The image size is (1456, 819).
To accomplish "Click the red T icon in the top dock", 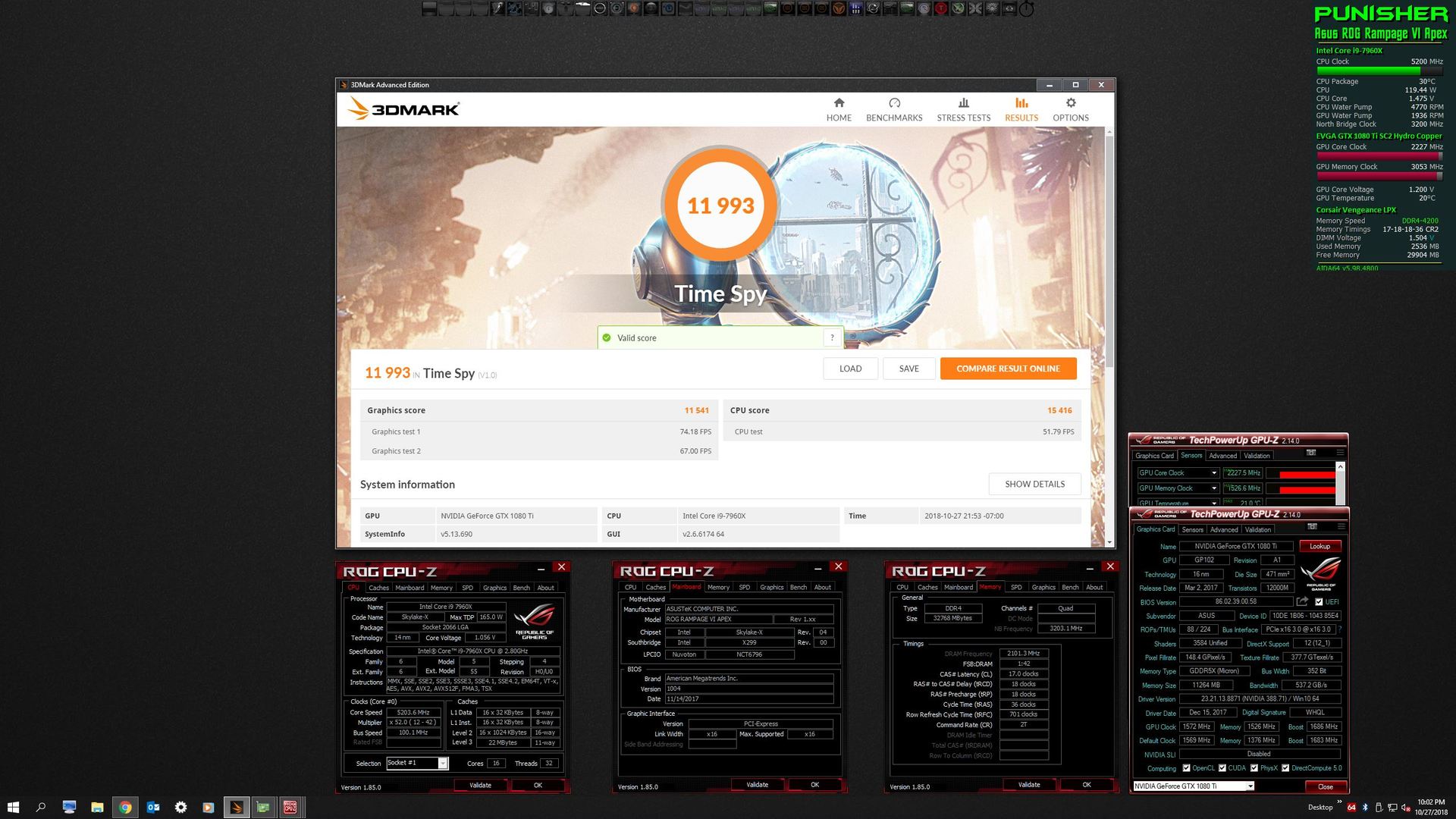I will tap(941, 9).
